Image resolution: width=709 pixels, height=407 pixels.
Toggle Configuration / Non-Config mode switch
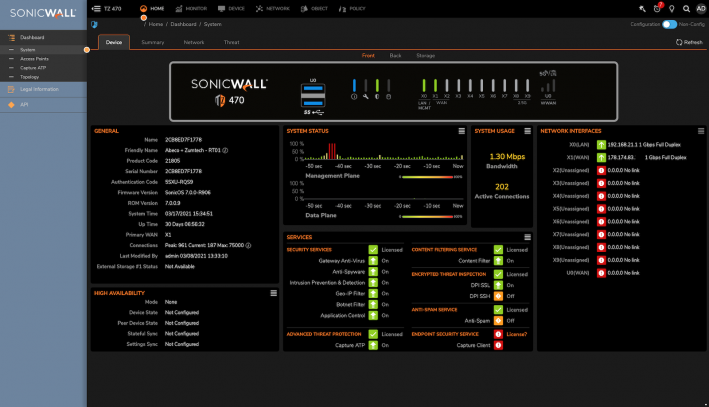[670, 24]
